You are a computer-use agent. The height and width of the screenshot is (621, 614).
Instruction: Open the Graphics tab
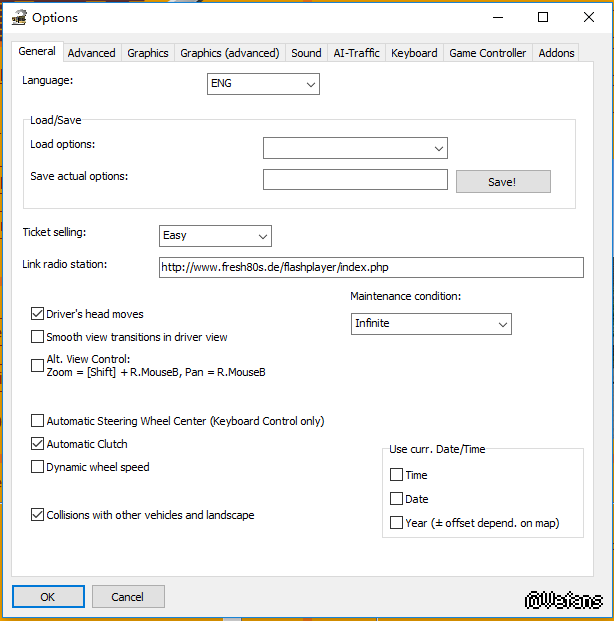pyautogui.click(x=148, y=53)
